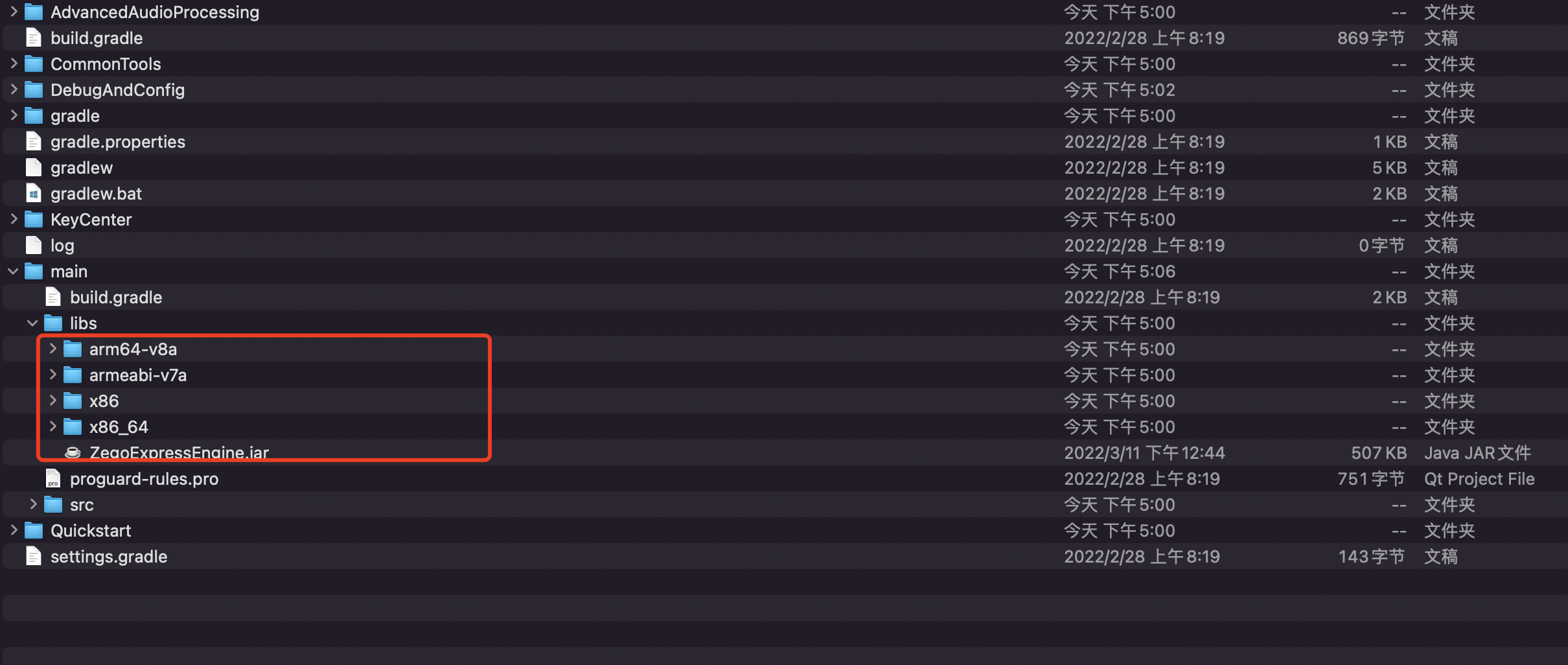Collapse the main folder
1568x665 pixels.
coord(13,271)
